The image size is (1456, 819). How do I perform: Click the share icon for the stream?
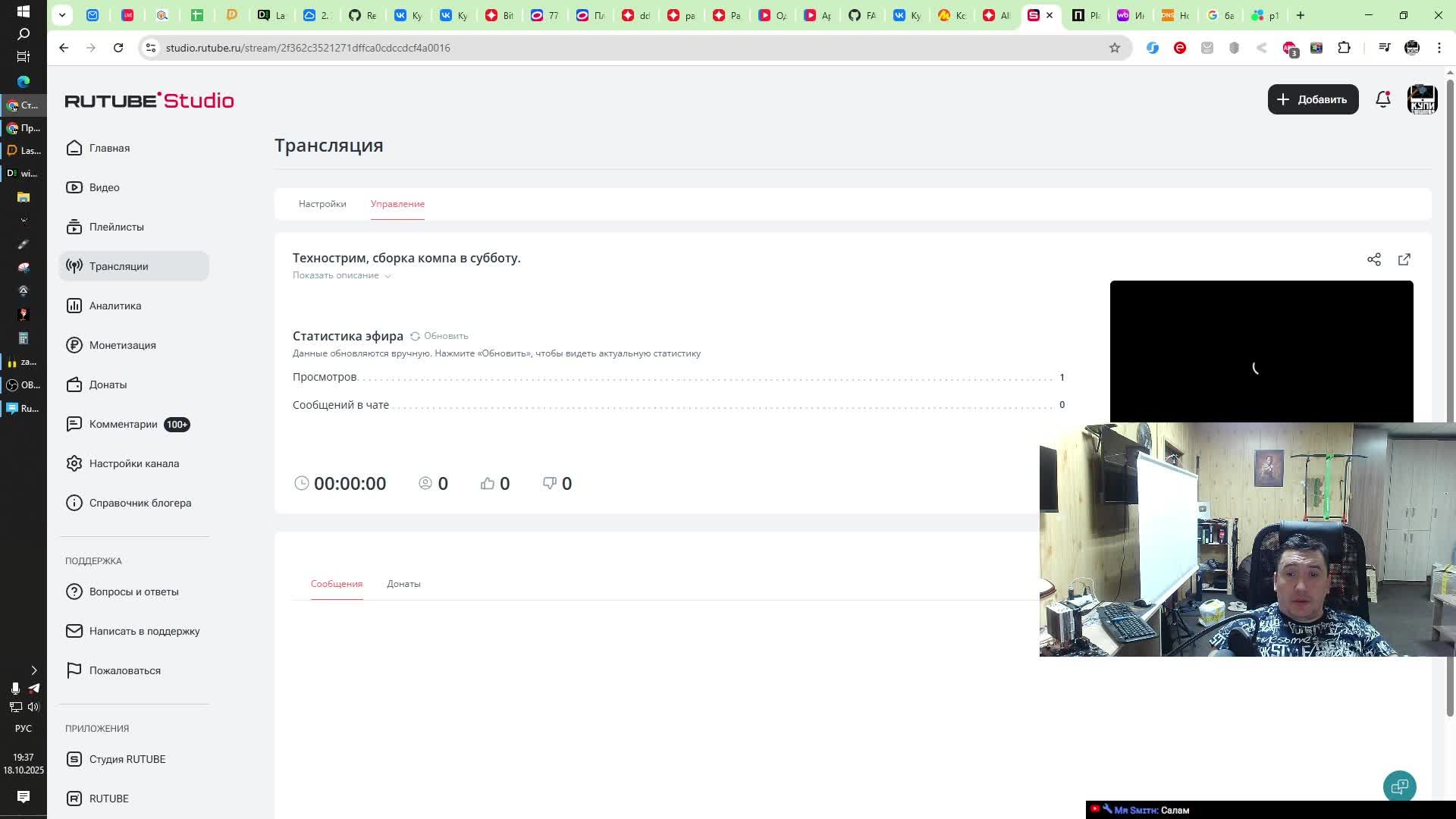(1373, 259)
